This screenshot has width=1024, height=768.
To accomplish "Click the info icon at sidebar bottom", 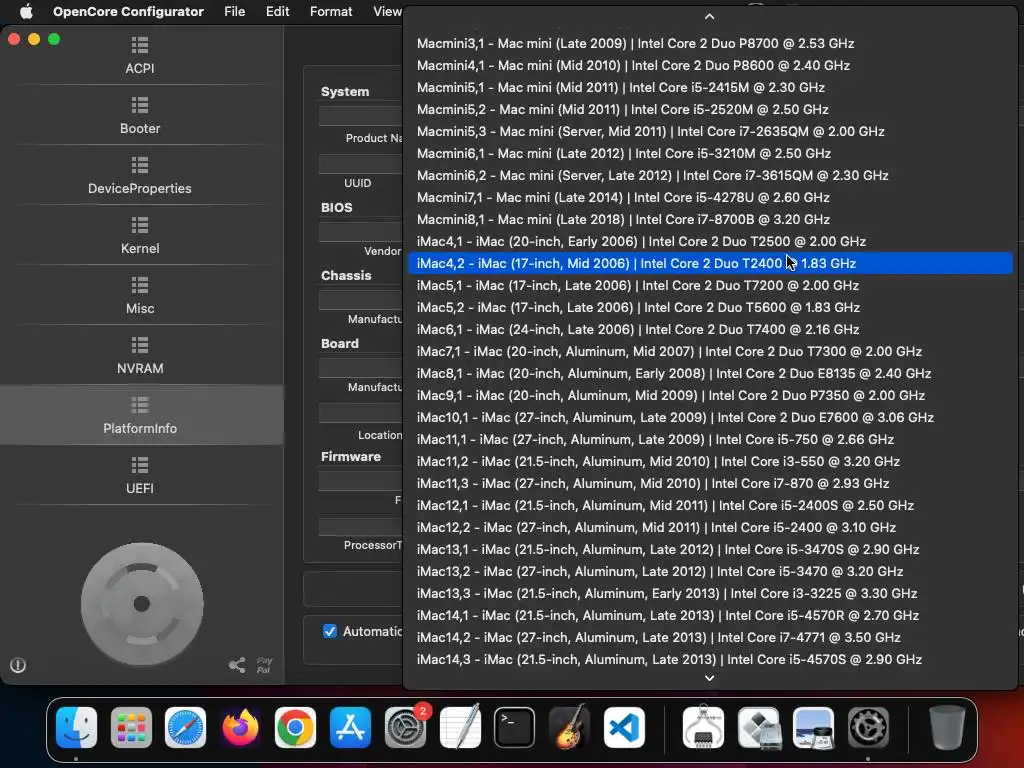I will [18, 665].
